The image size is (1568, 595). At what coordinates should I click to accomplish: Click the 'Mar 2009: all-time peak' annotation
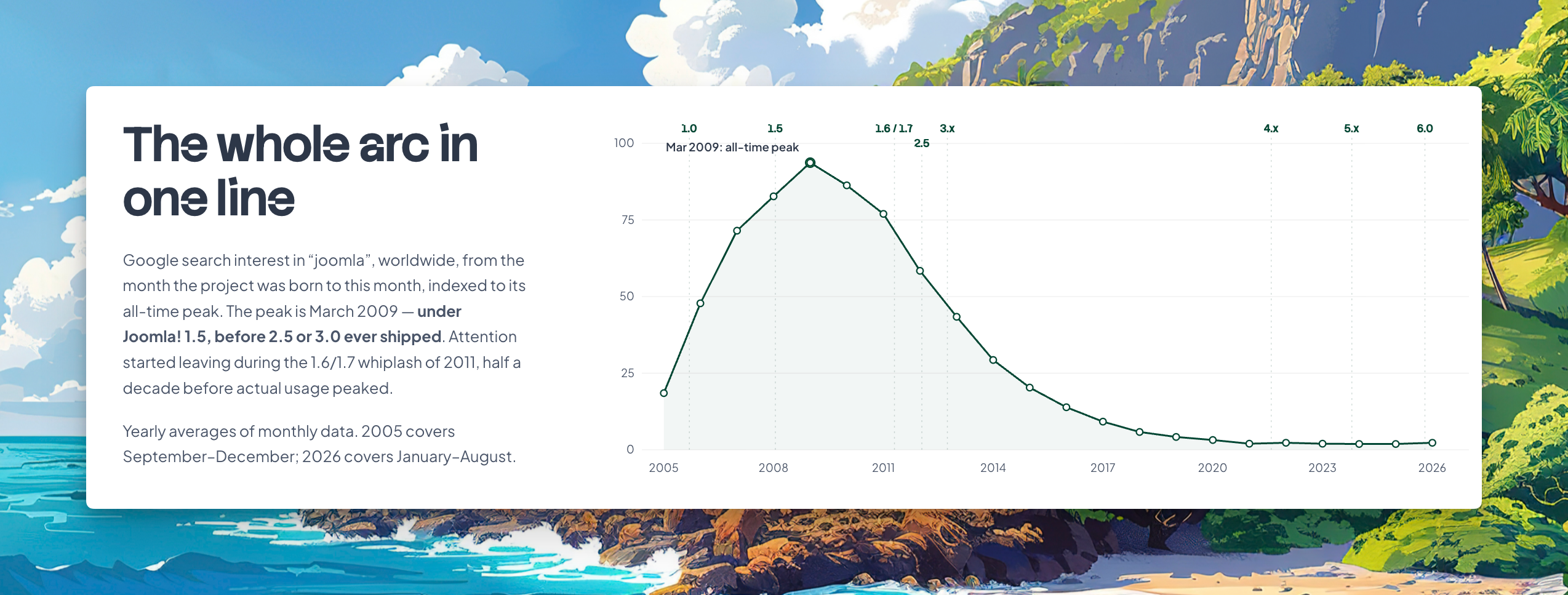click(732, 148)
